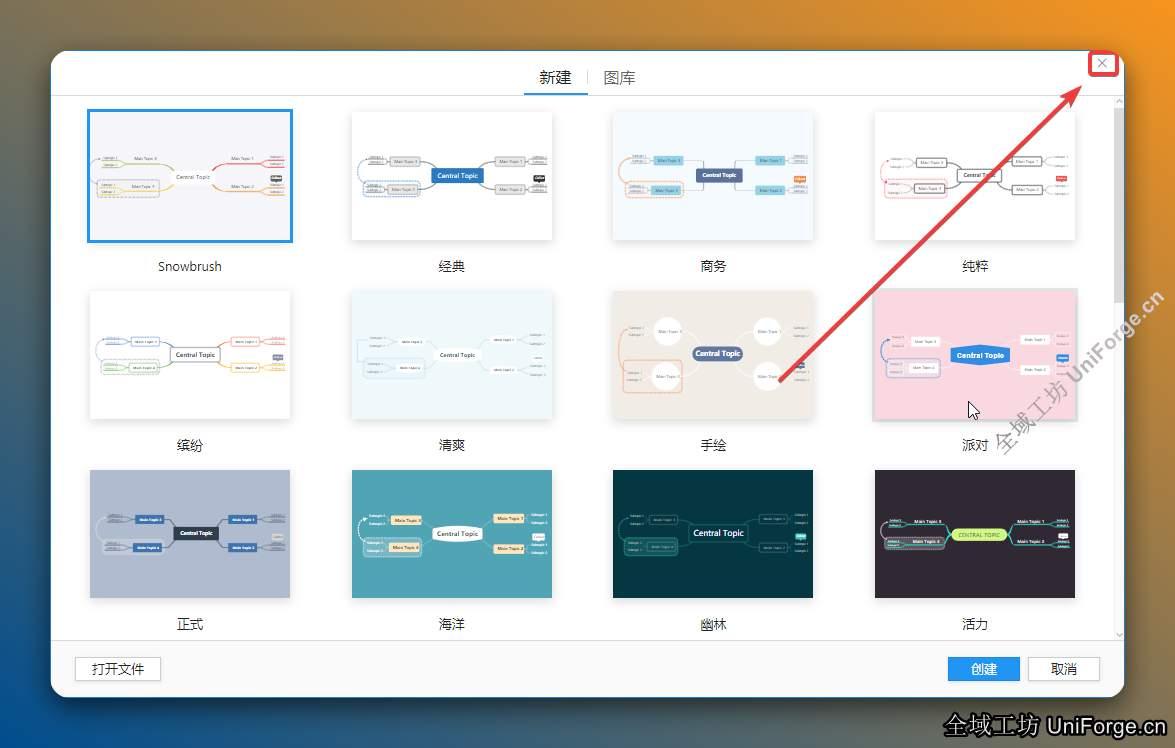The image size is (1175, 748).
Task: Click the 取消 button
Action: point(1063,669)
